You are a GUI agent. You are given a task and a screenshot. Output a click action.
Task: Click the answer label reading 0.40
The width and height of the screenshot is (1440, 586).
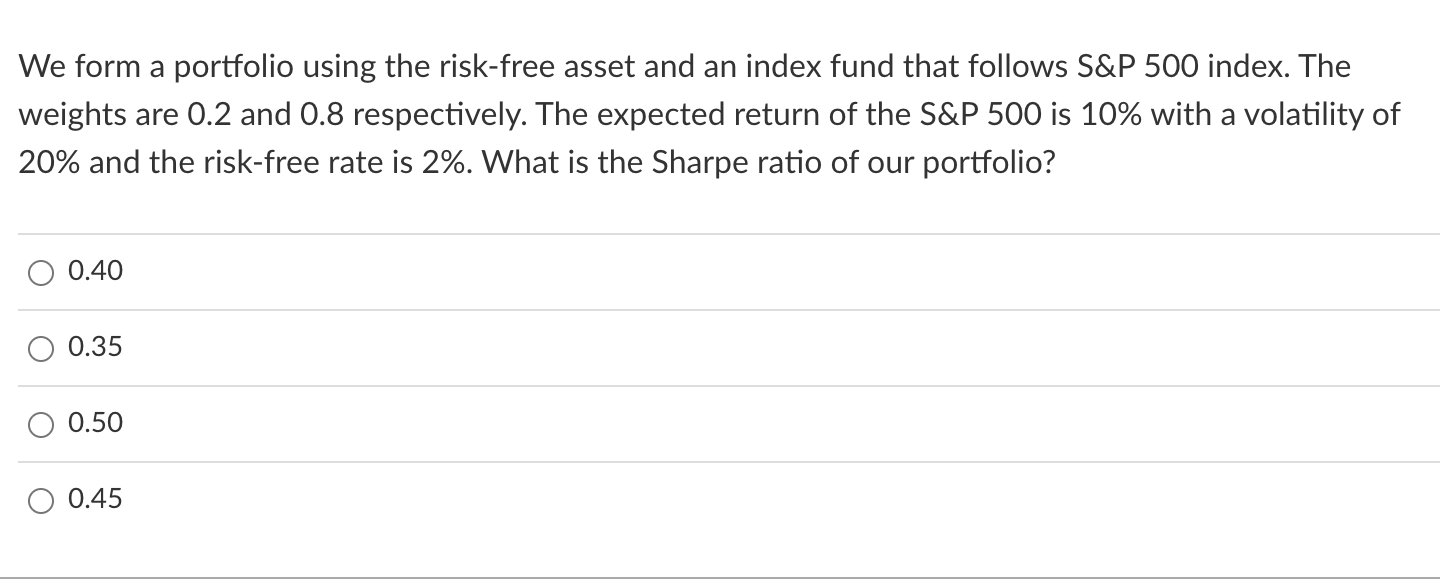coord(94,271)
